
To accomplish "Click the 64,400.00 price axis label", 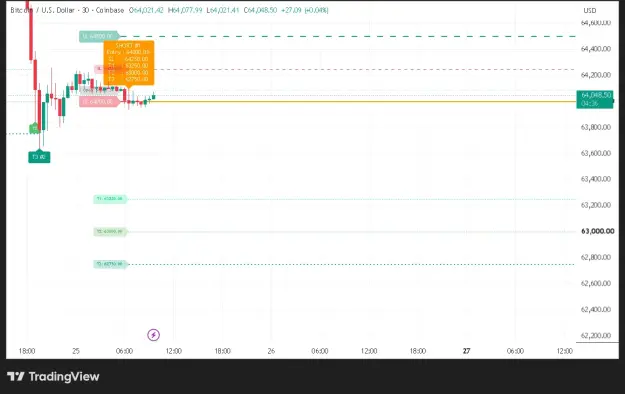I will [596, 49].
